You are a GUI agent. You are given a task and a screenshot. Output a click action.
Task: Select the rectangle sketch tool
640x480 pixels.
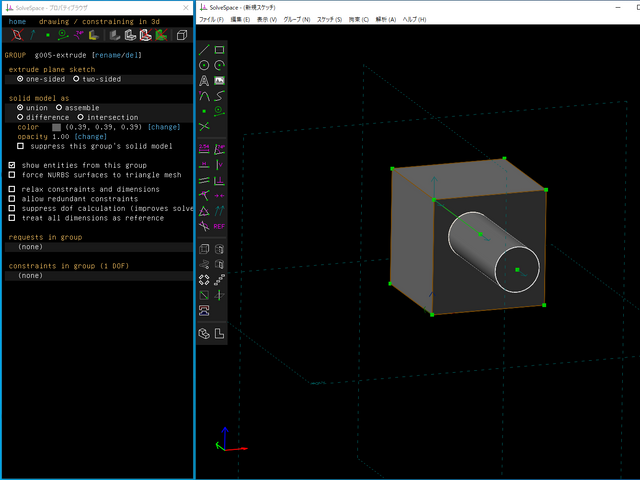point(219,50)
